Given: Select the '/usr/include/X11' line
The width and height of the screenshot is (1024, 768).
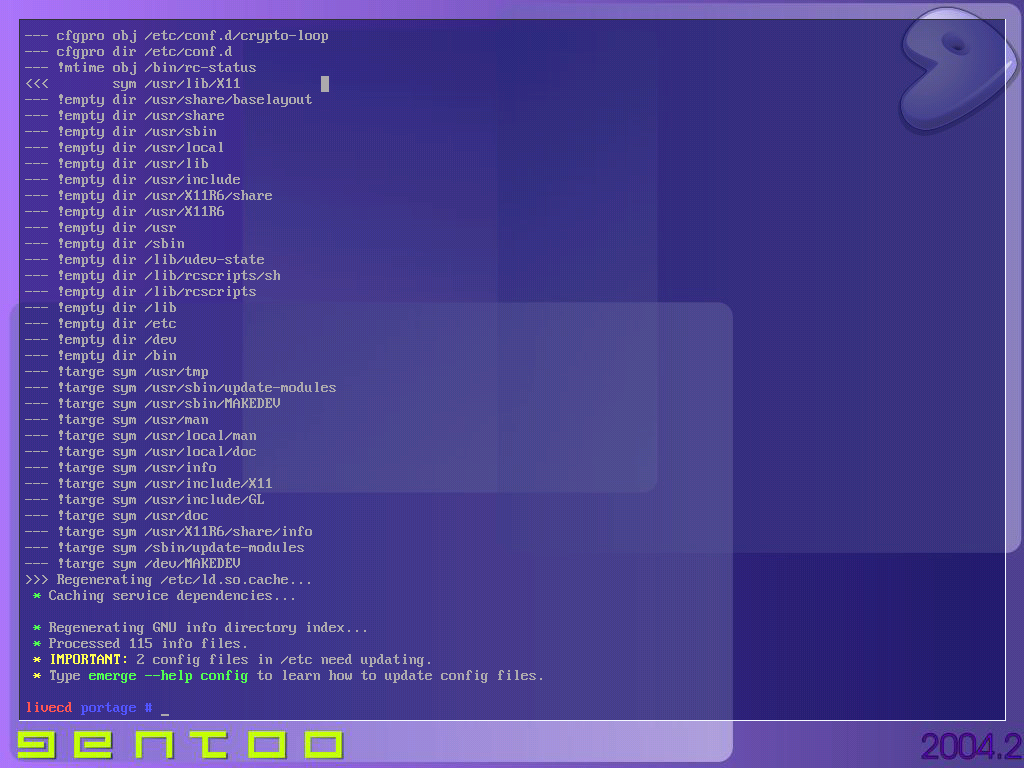Looking at the screenshot, I should (x=148, y=484).
